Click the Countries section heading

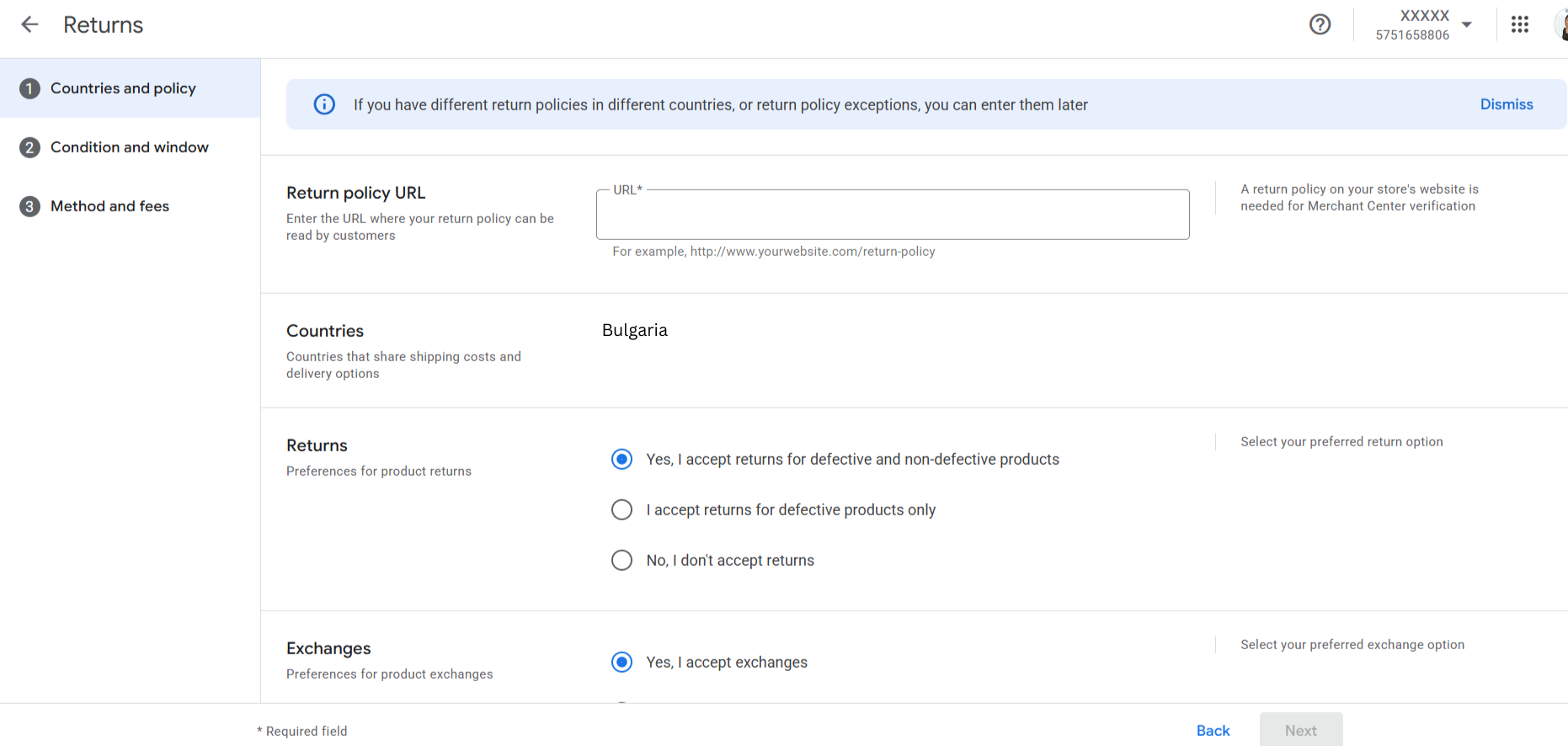click(325, 331)
